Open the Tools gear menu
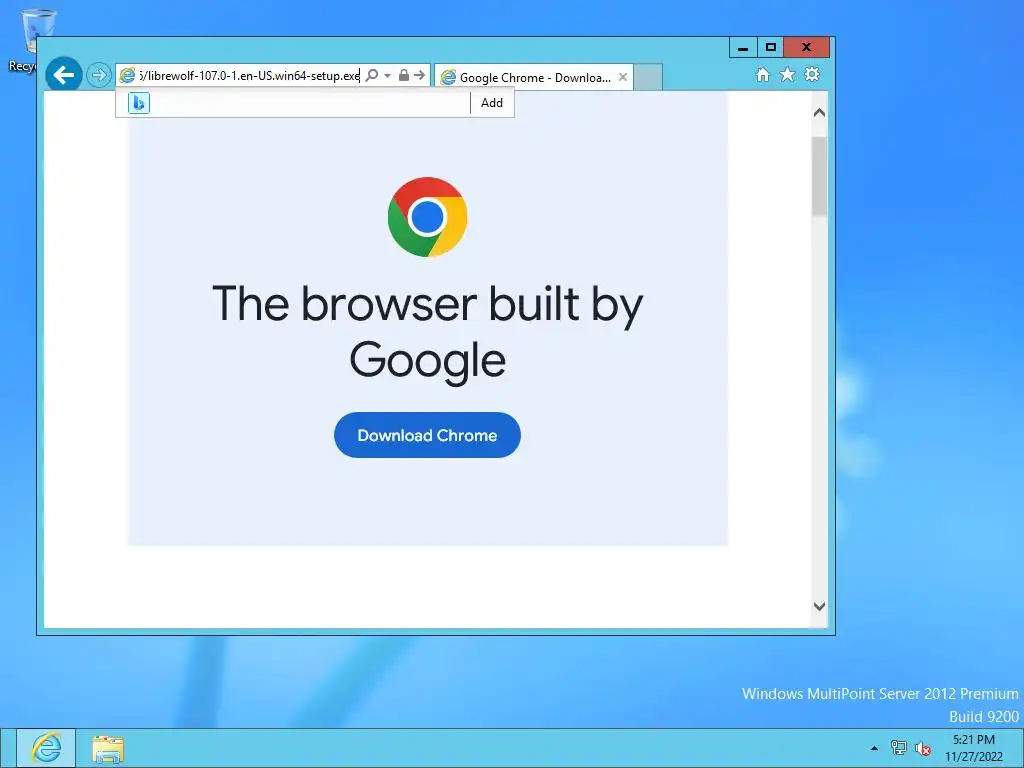The image size is (1024, 768). (x=812, y=74)
